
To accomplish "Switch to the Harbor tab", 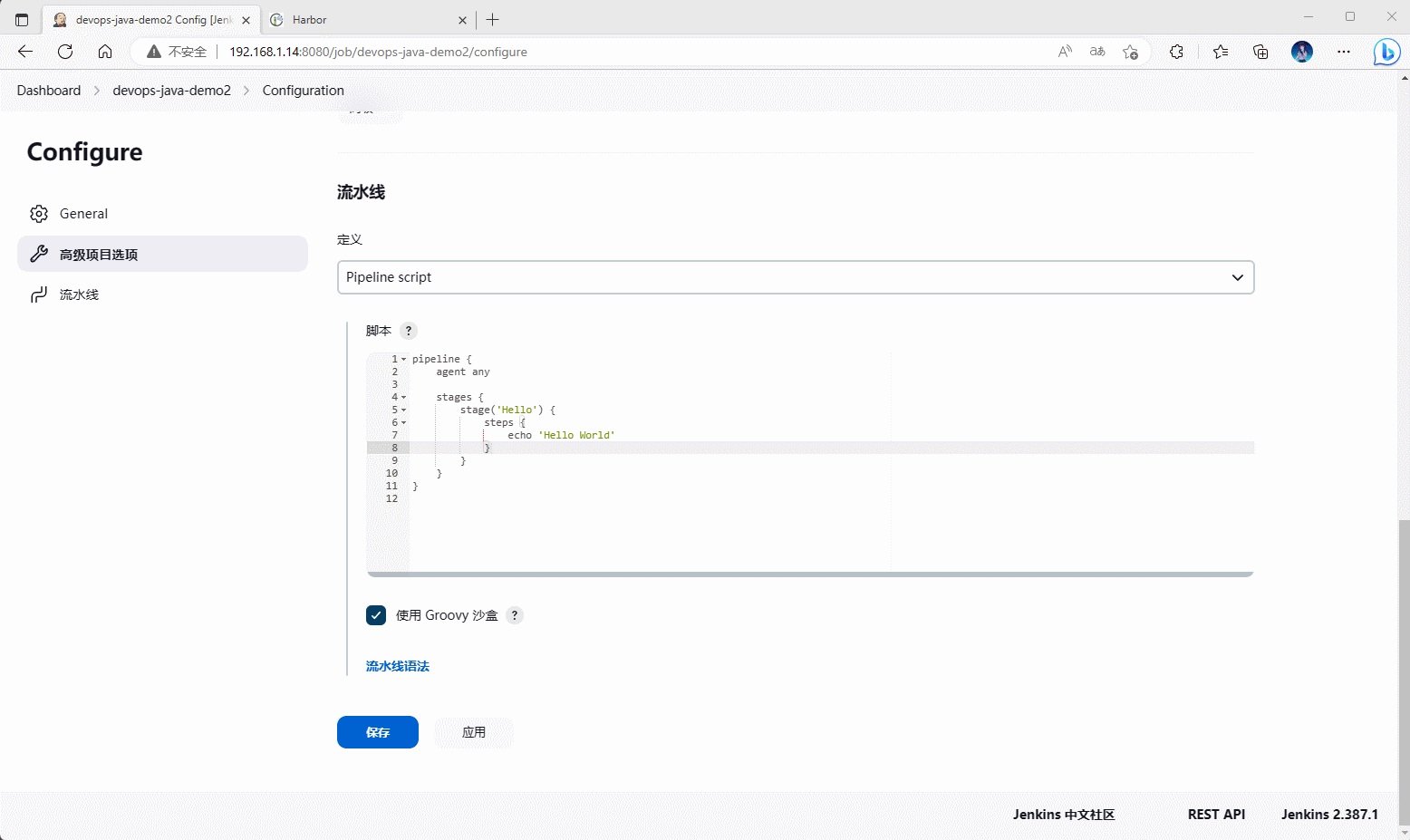I will [x=369, y=20].
